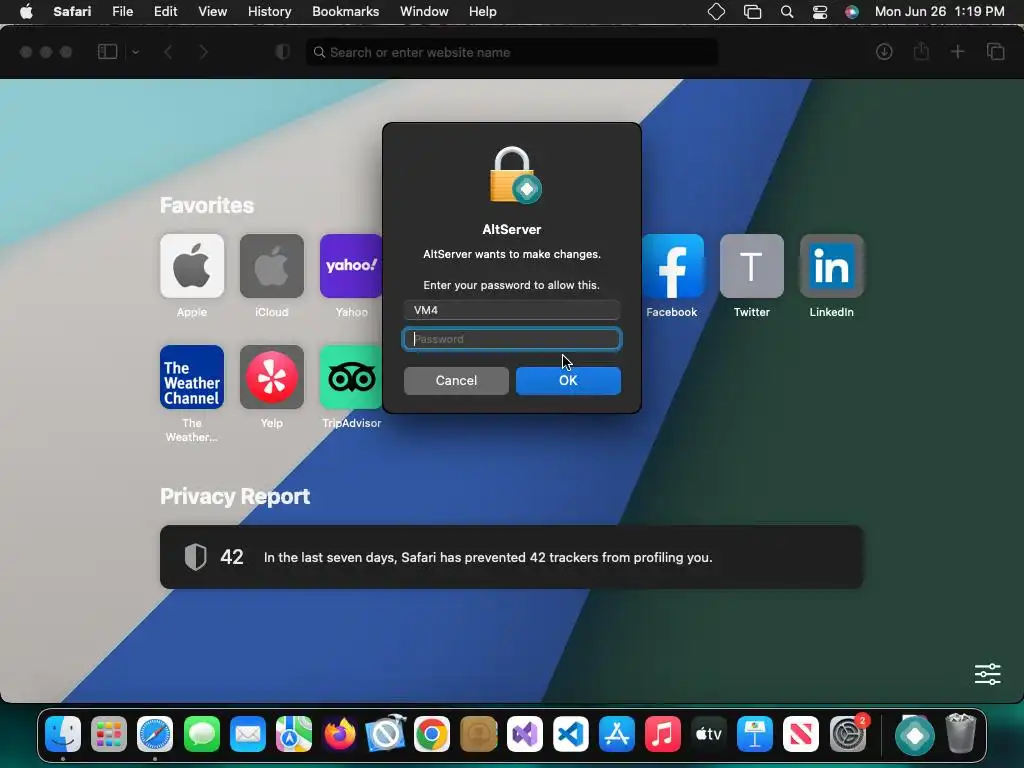Open Apple TV from the Dock
Image resolution: width=1024 pixels, height=768 pixels.
click(709, 735)
